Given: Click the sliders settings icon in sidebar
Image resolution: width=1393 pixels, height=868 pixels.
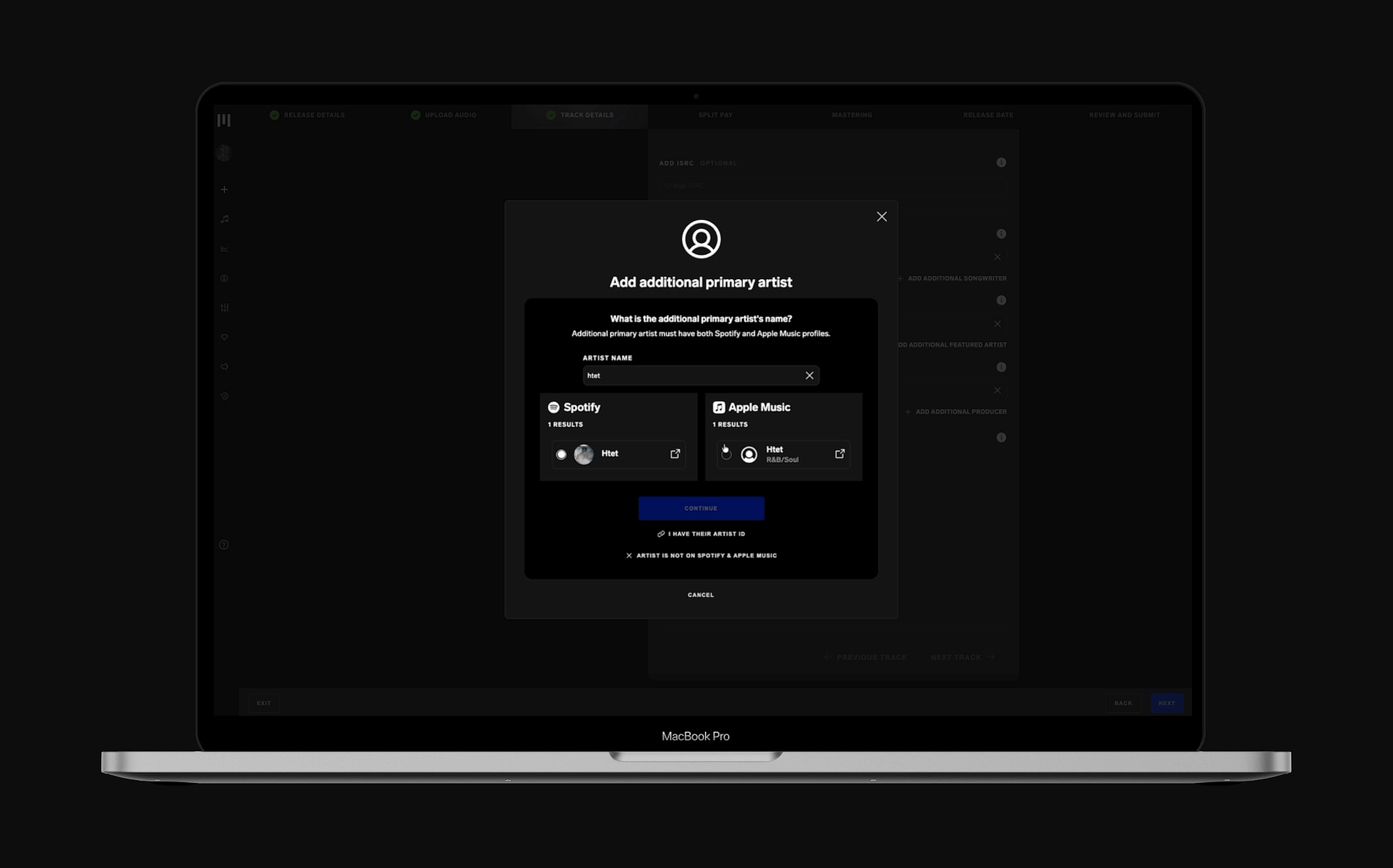Looking at the screenshot, I should click(224, 307).
